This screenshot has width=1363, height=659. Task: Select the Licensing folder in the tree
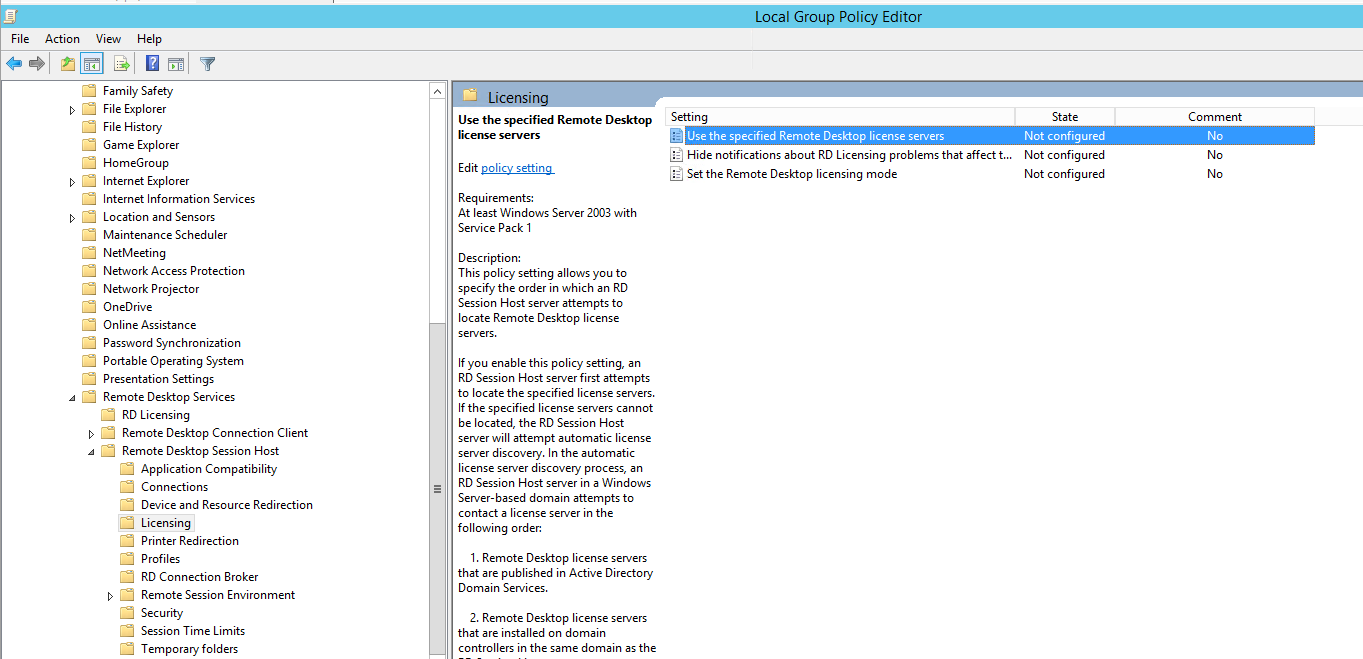(x=165, y=523)
